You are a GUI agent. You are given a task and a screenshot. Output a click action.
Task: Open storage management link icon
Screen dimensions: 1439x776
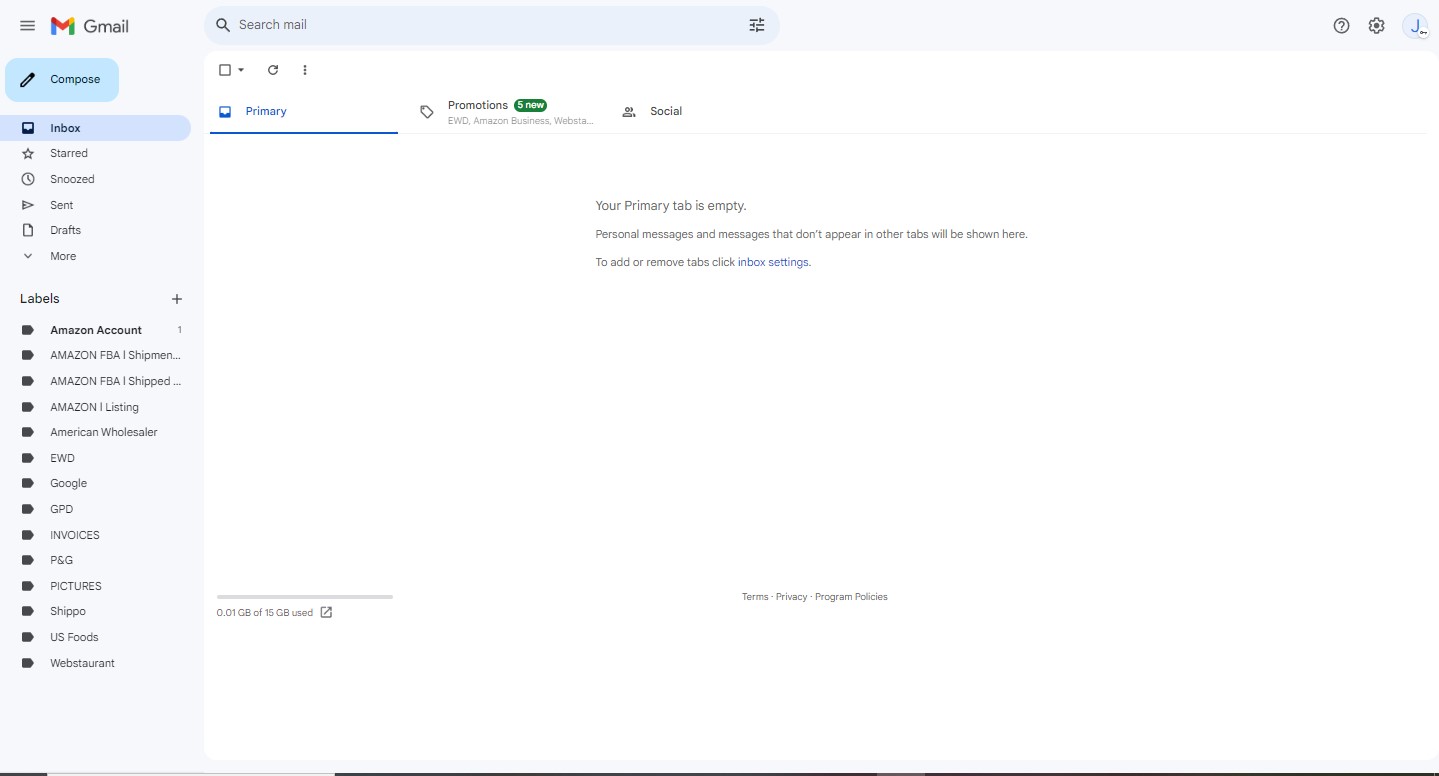click(326, 612)
